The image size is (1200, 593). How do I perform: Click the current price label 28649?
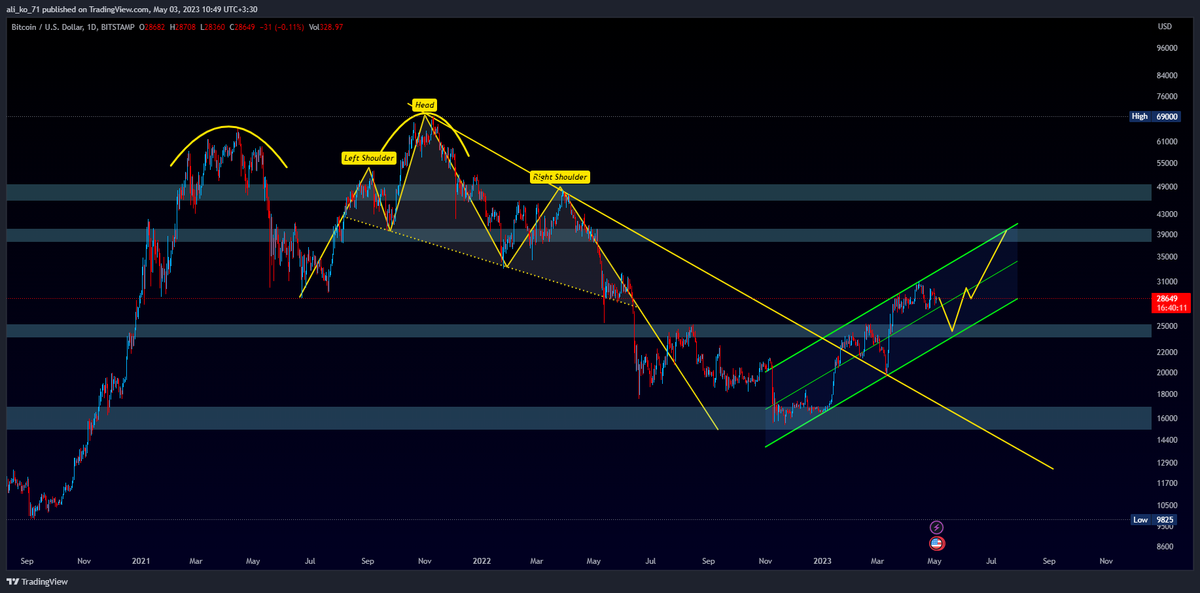[x=1165, y=298]
